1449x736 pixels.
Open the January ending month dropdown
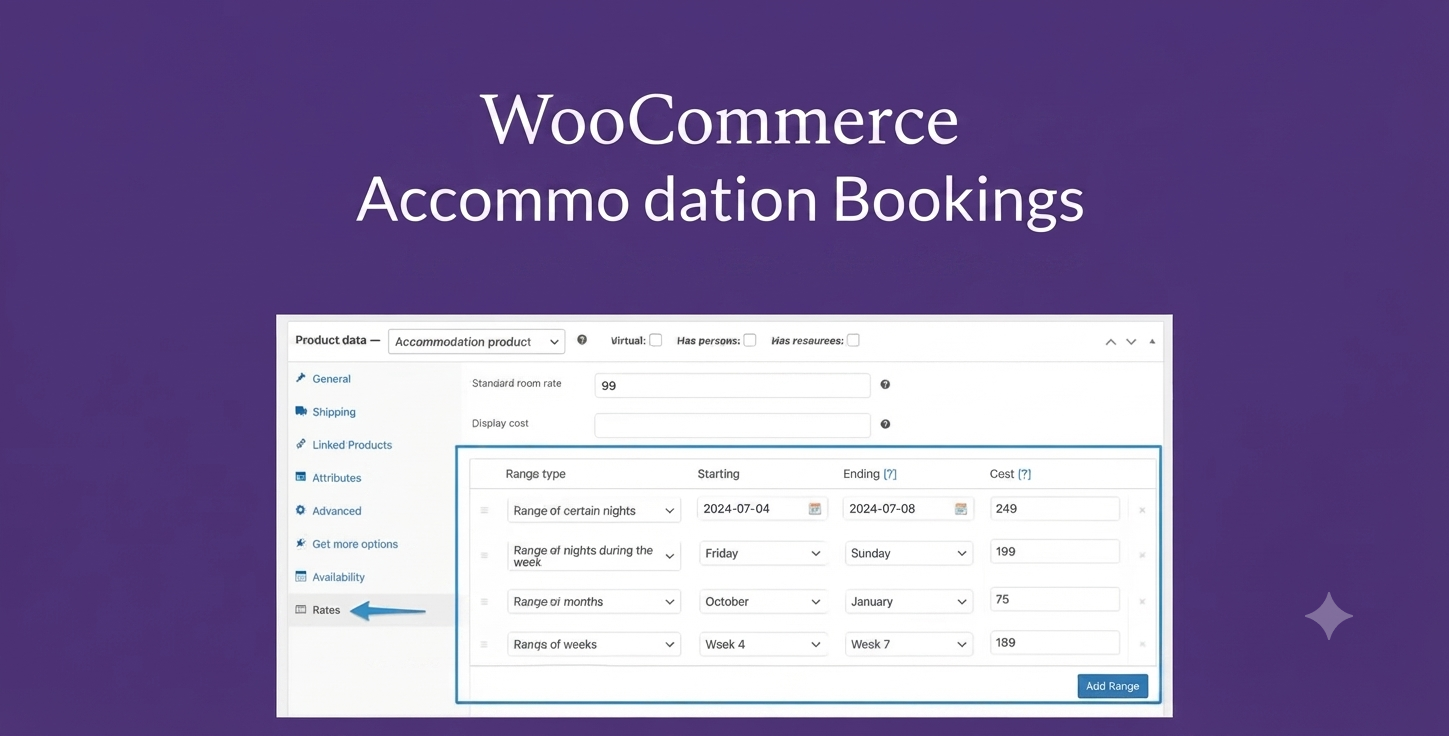coord(908,602)
